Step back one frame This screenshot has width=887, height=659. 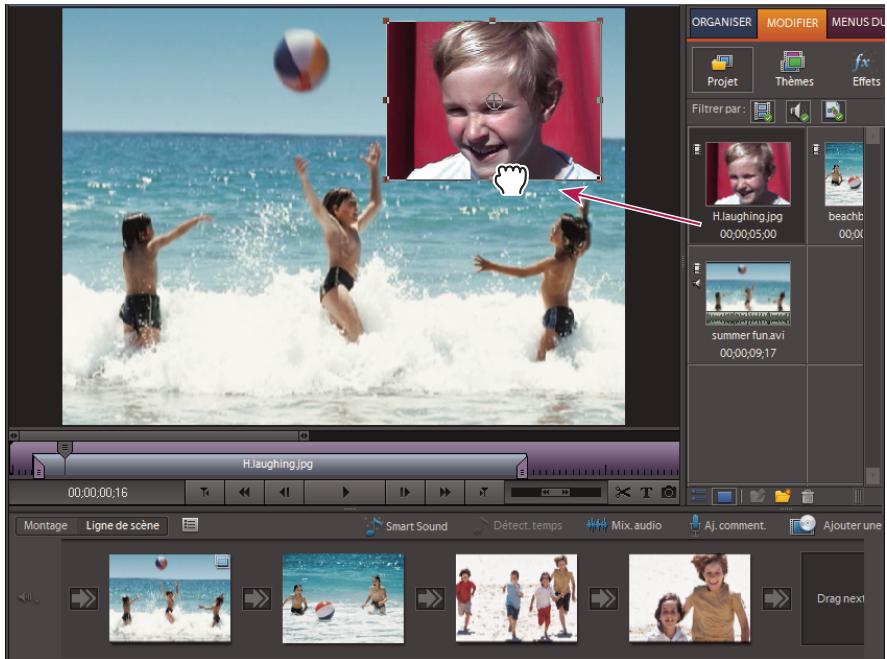pyautogui.click(x=285, y=492)
